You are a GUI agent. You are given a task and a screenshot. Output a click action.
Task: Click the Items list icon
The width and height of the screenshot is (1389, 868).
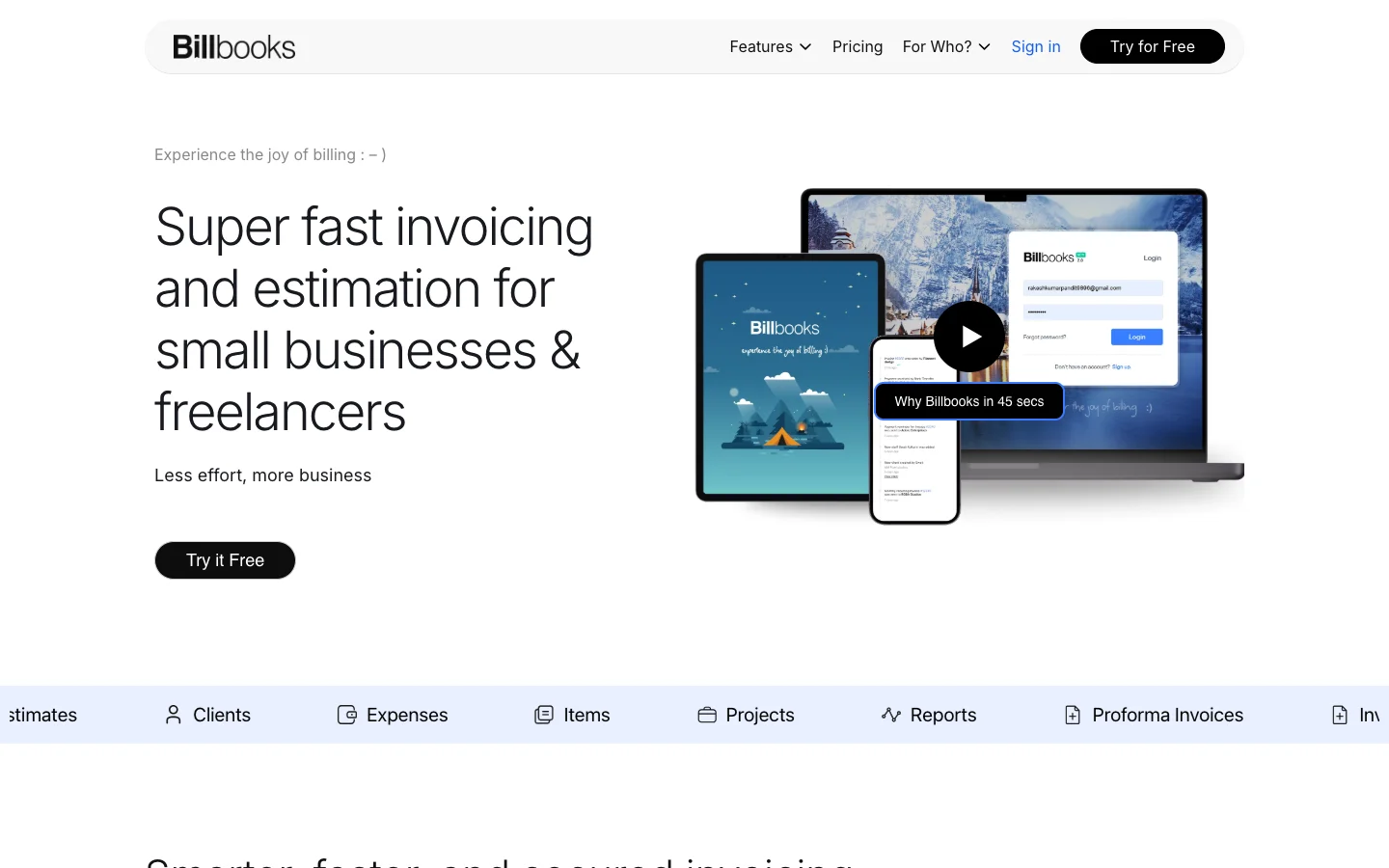pos(544,715)
